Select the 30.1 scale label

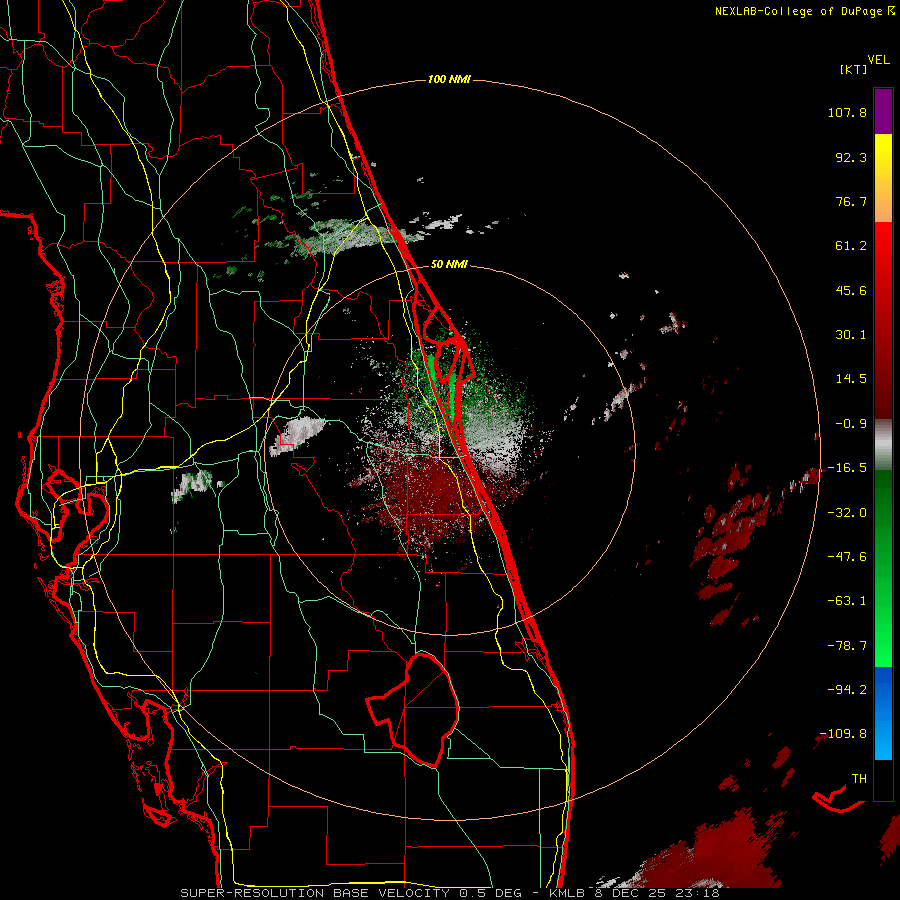tap(851, 335)
